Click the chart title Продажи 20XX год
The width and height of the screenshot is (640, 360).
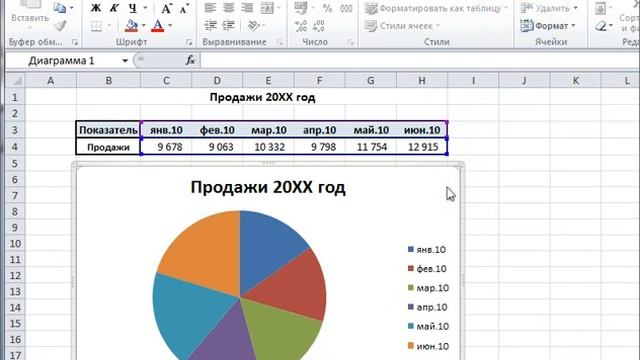[x=268, y=187]
